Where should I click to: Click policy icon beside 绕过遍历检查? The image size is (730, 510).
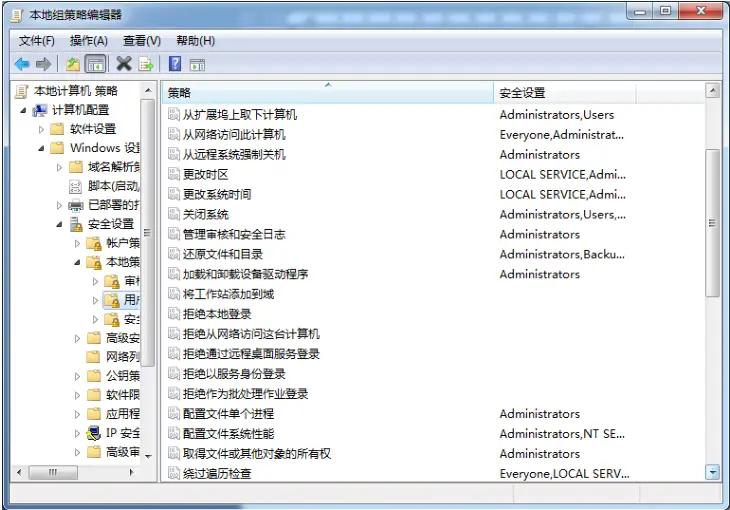pyautogui.click(x=174, y=473)
